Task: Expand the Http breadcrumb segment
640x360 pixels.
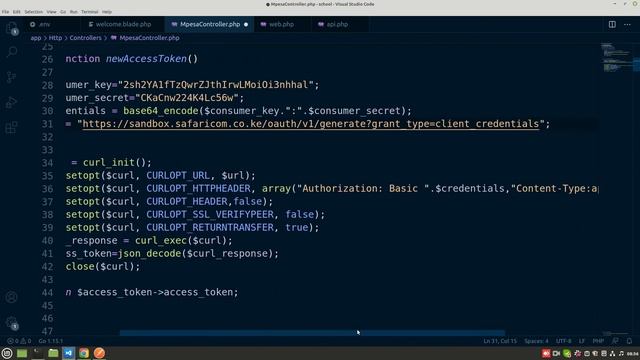Action: [55, 38]
